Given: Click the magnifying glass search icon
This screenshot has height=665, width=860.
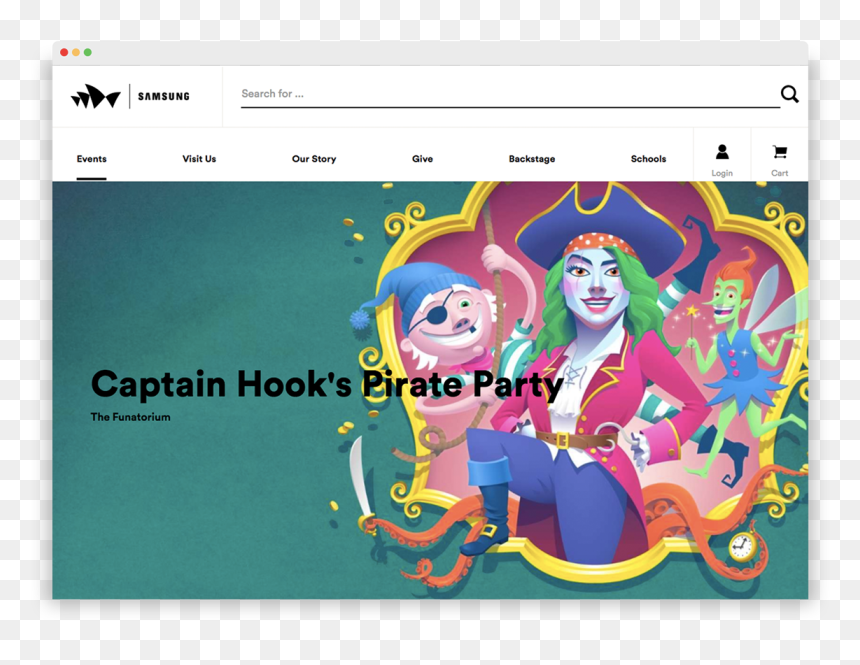Looking at the screenshot, I should pyautogui.click(x=789, y=94).
